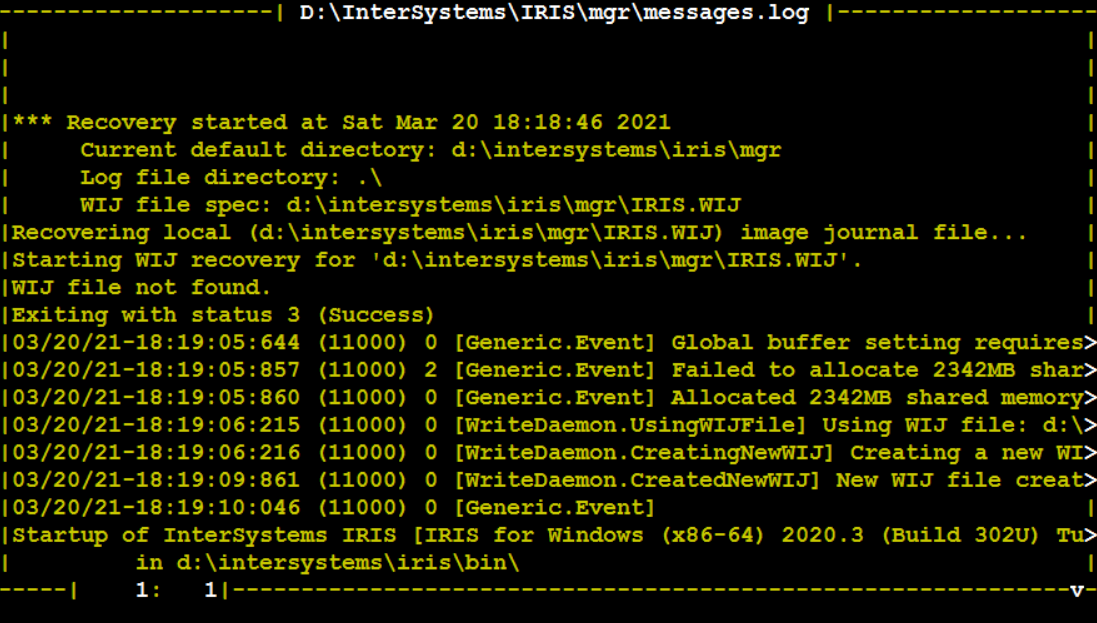The width and height of the screenshot is (1097, 623).
Task: Click the scroll-down 'v' marker at bottom right
Action: pos(1077,590)
